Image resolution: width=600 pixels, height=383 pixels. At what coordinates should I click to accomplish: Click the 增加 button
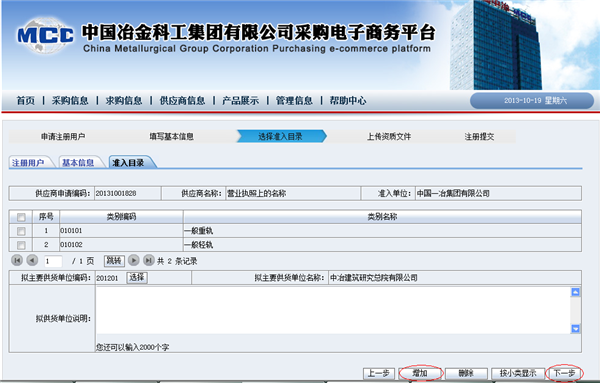point(420,373)
